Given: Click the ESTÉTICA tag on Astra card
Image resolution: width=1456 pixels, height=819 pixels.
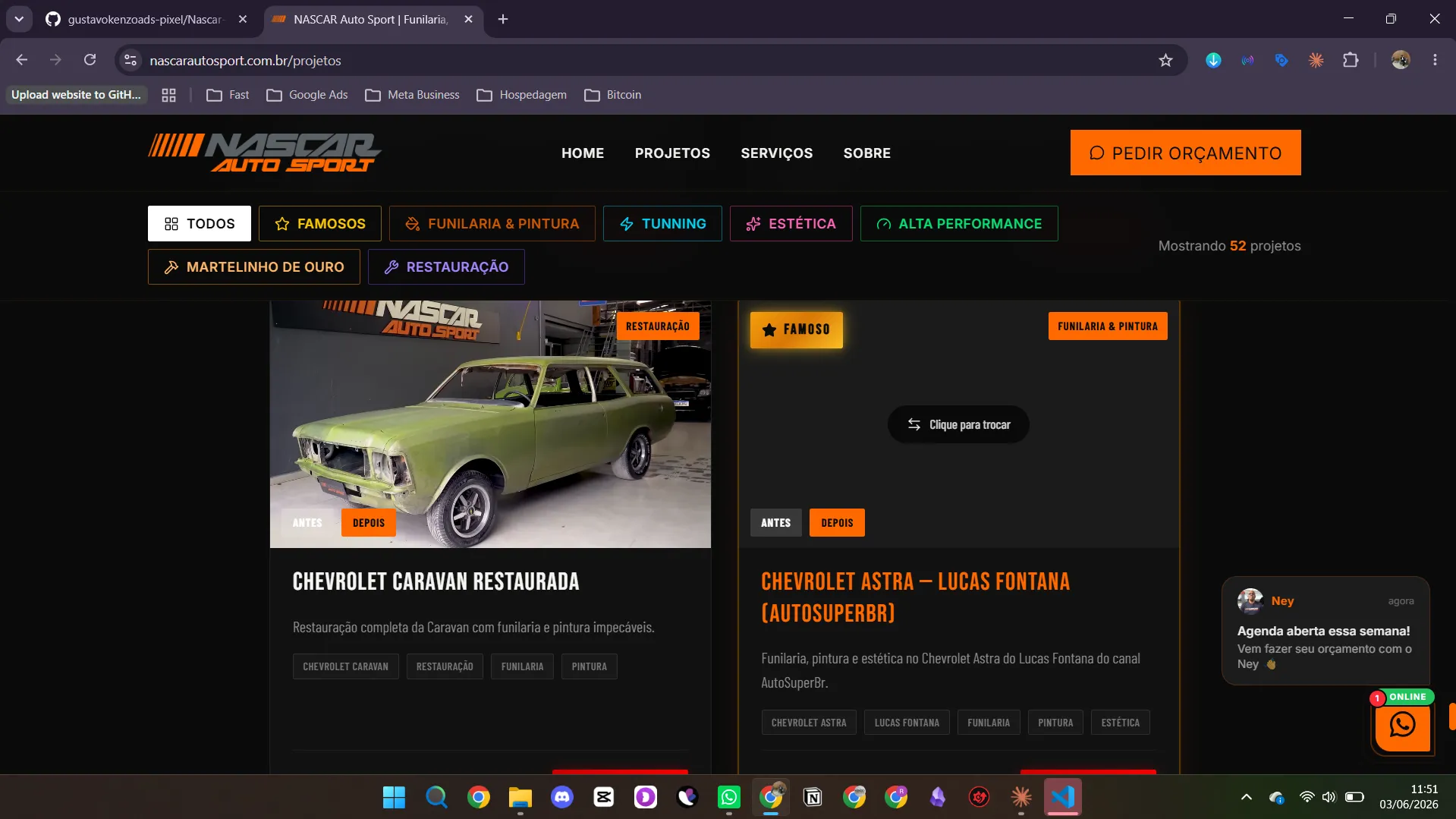Looking at the screenshot, I should coord(1120,723).
